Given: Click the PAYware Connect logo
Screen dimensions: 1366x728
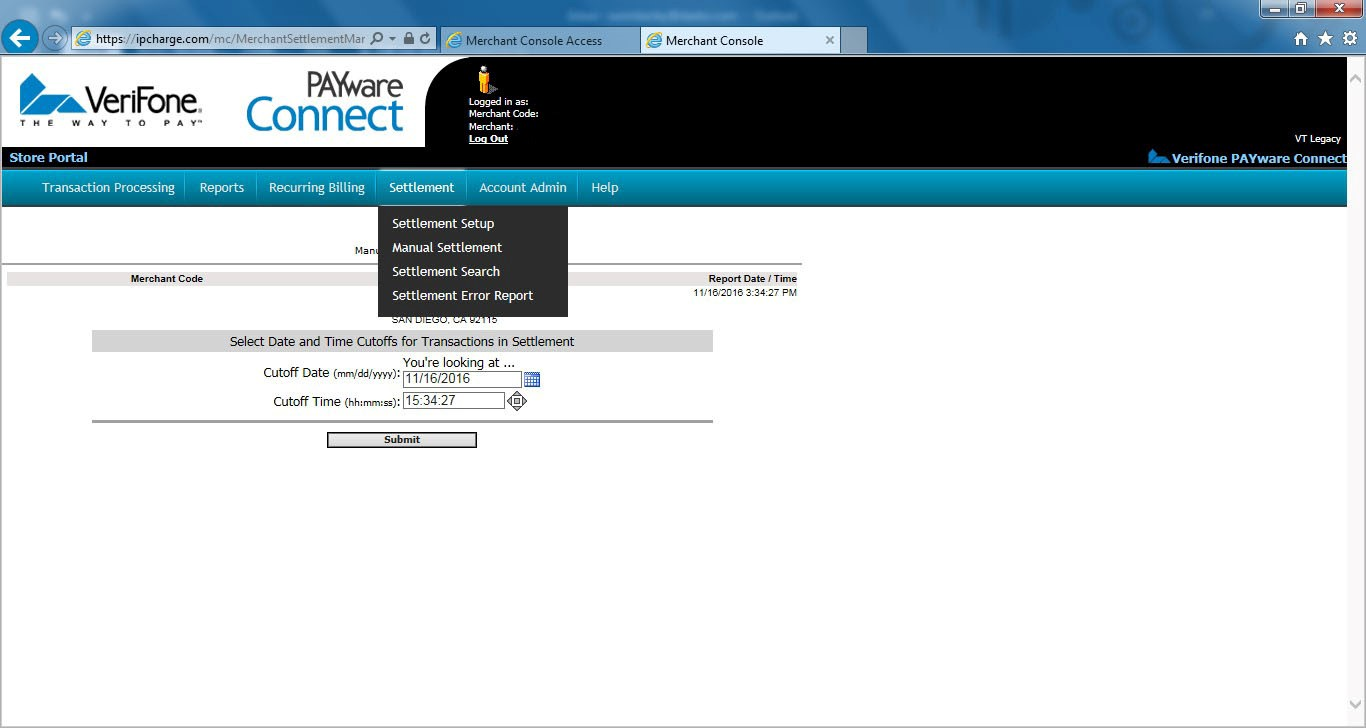Looking at the screenshot, I should coord(325,101).
